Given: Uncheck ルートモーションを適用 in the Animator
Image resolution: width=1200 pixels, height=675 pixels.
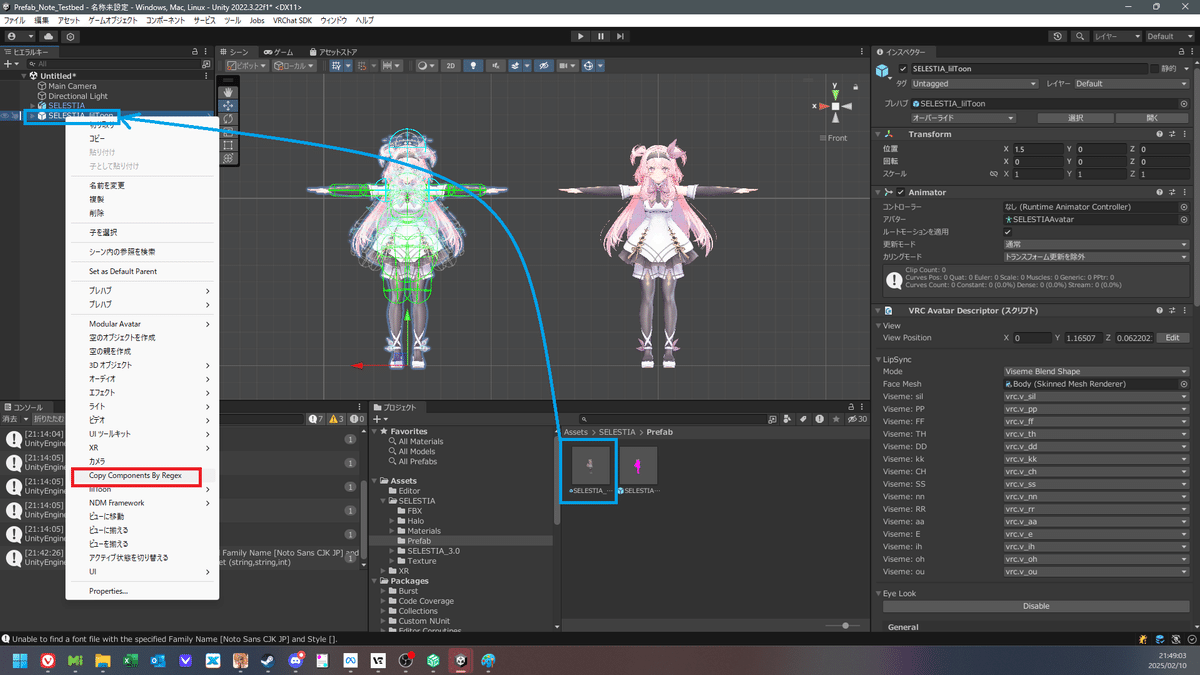Looking at the screenshot, I should pos(1007,232).
